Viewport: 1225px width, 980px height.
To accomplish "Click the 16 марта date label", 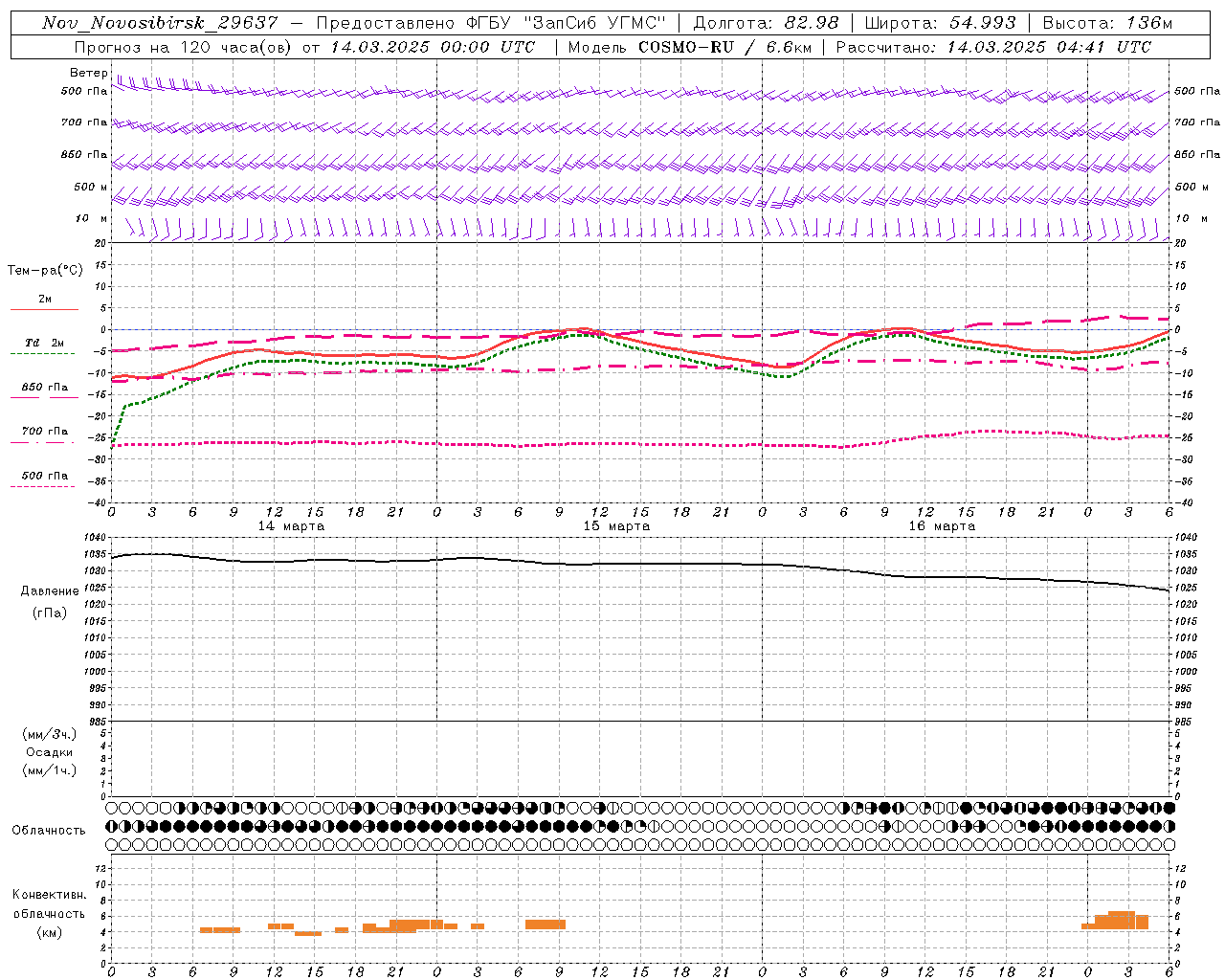I will tap(942, 526).
